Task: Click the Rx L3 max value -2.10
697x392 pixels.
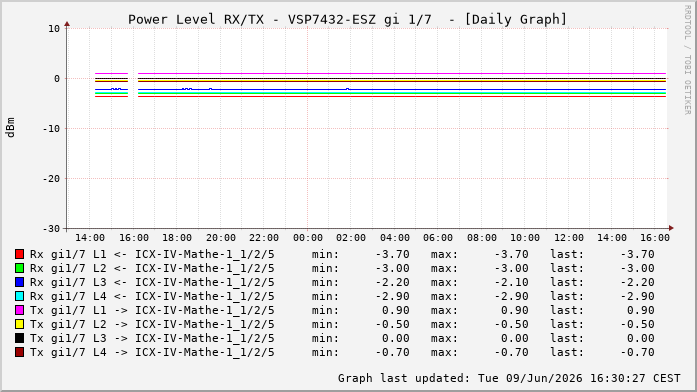Action: pos(511,282)
